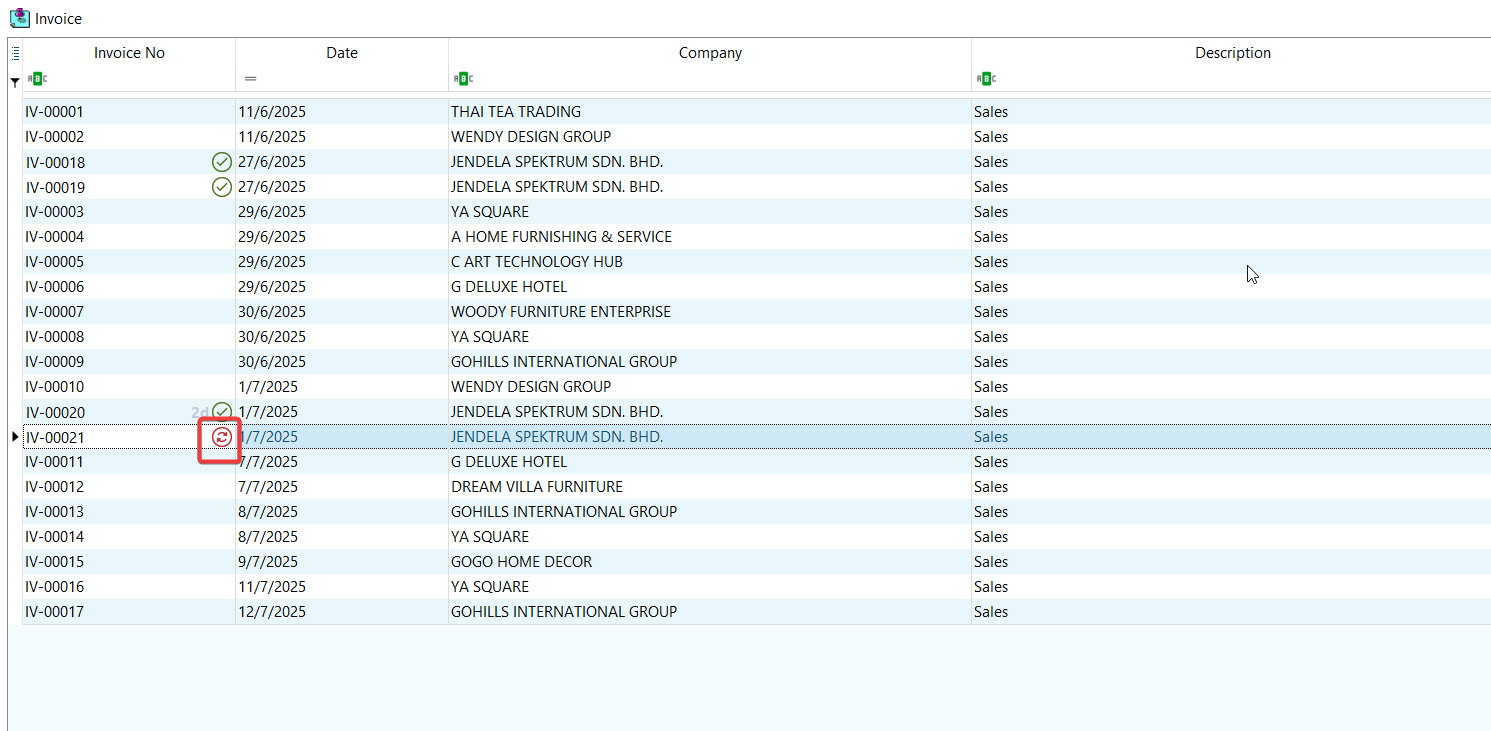Sort by the Invoice No column header
Image resolution: width=1491 pixels, height=731 pixels.
click(x=129, y=53)
